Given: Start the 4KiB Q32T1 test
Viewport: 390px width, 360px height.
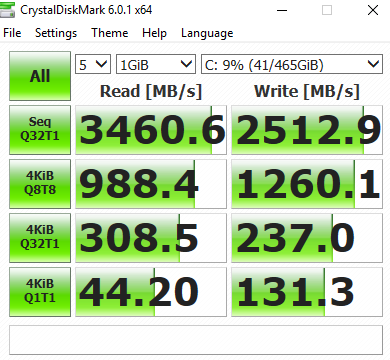Looking at the screenshot, I should 40,238.
